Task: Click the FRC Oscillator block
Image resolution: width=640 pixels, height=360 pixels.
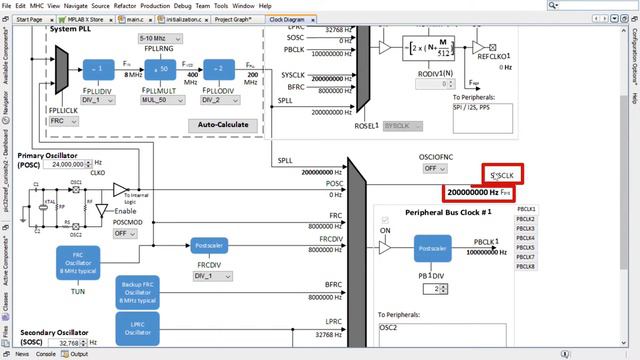Action: point(78,263)
